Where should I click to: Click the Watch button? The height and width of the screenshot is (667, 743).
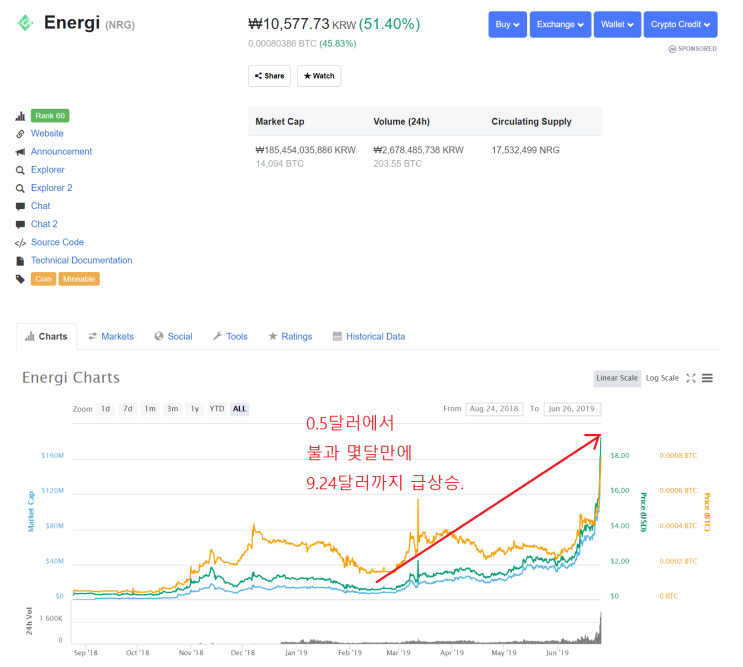tap(319, 76)
